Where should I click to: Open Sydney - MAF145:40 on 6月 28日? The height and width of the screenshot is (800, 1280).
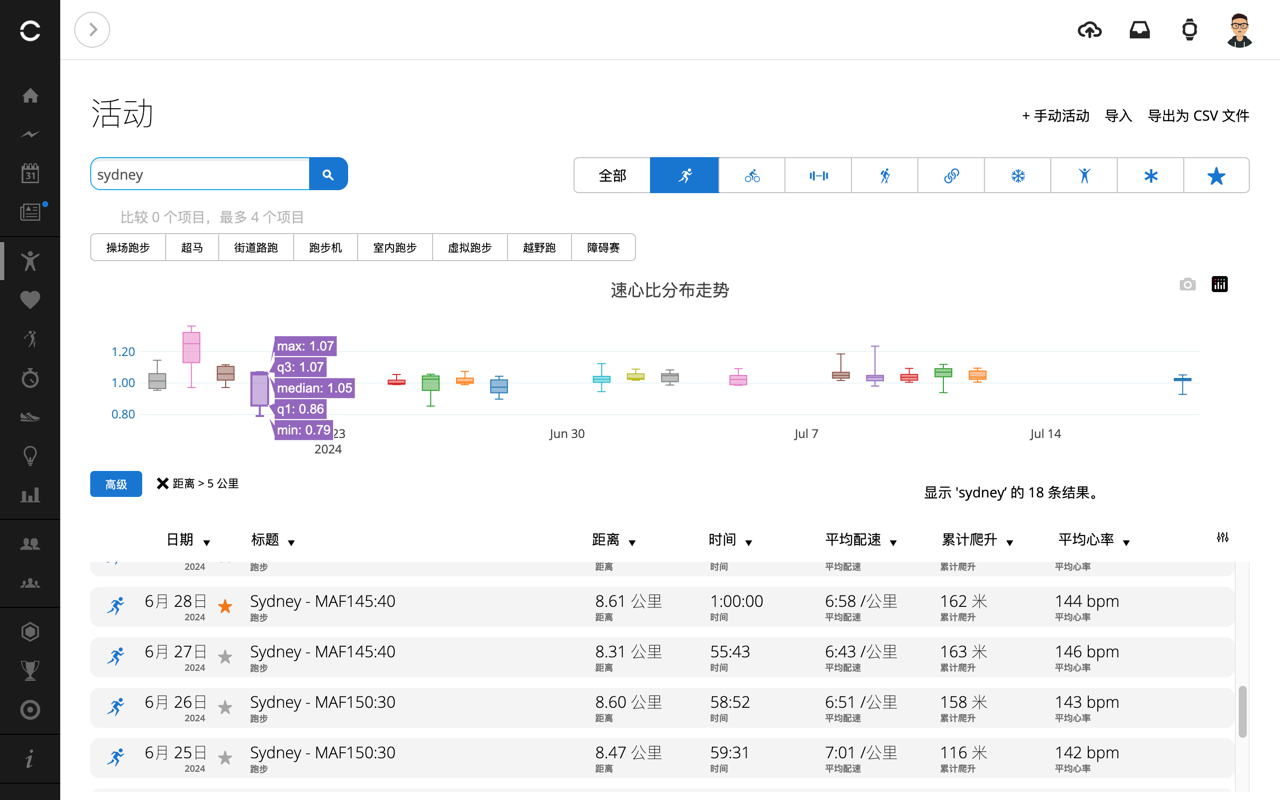322,601
